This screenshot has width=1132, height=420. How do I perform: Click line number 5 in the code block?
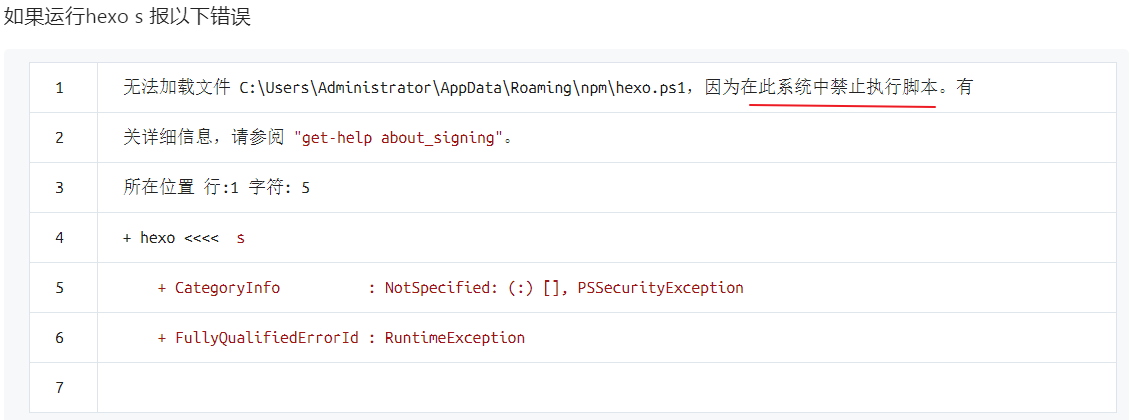point(59,288)
